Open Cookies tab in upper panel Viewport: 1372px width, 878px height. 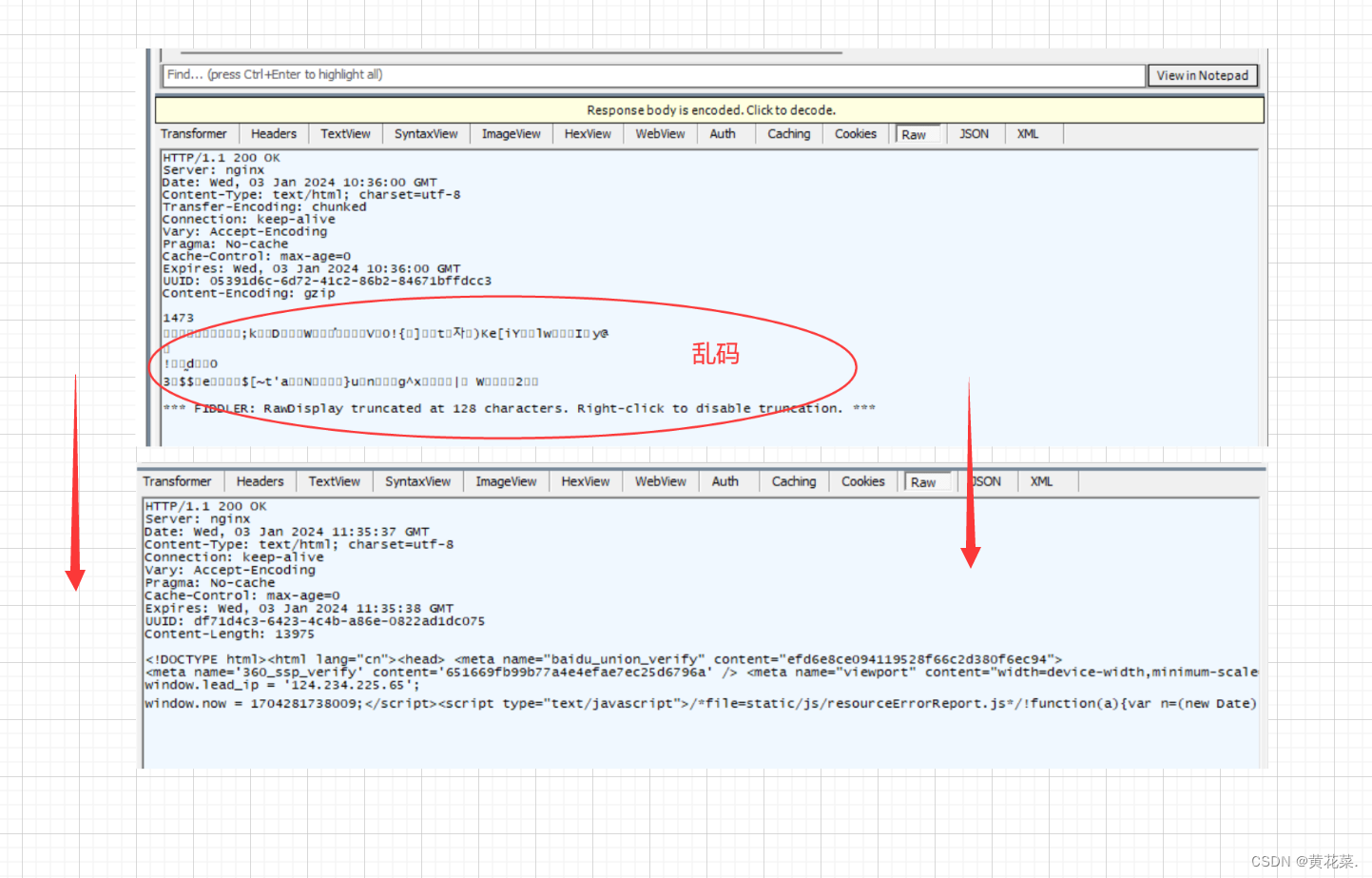point(856,134)
